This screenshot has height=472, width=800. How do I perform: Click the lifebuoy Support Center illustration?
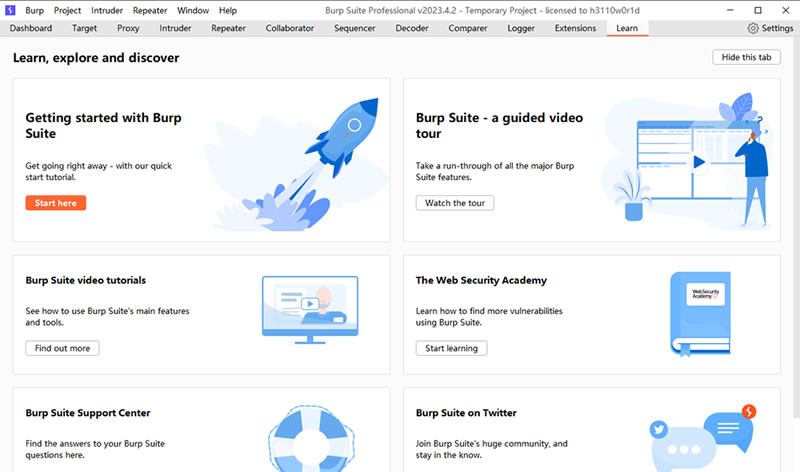311,439
